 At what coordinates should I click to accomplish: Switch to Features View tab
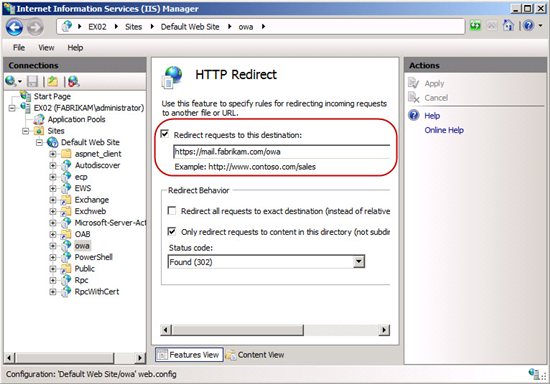coord(189,355)
